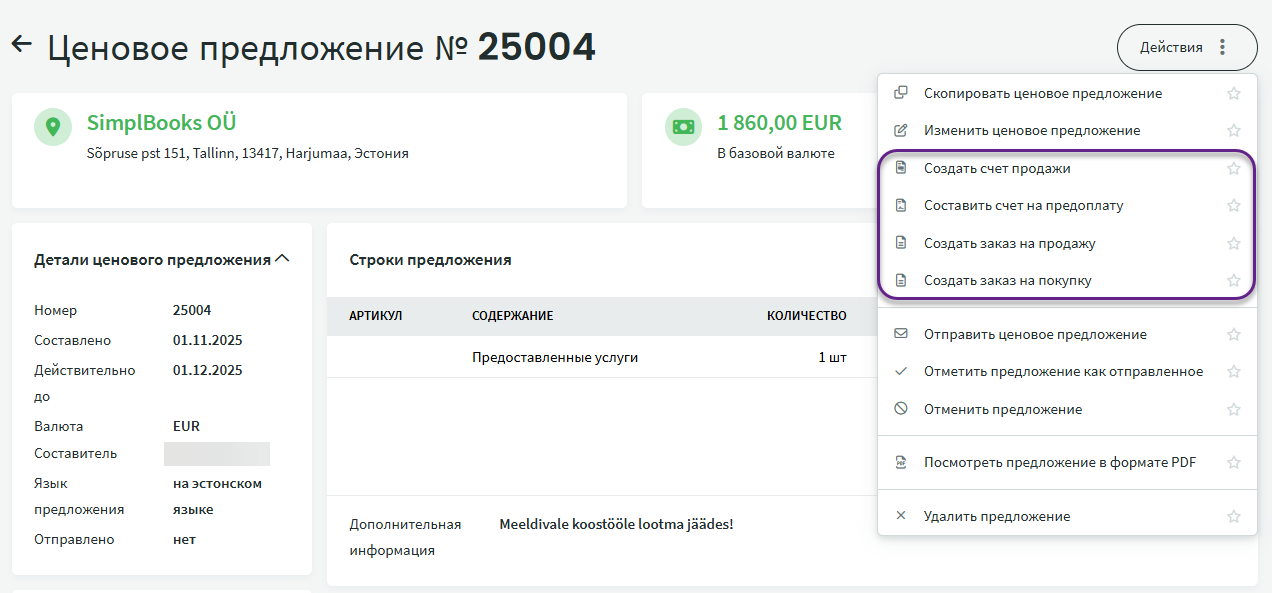Click the three-dot icon in Действия button
This screenshot has height=593, width=1272.
pyautogui.click(x=1222, y=47)
